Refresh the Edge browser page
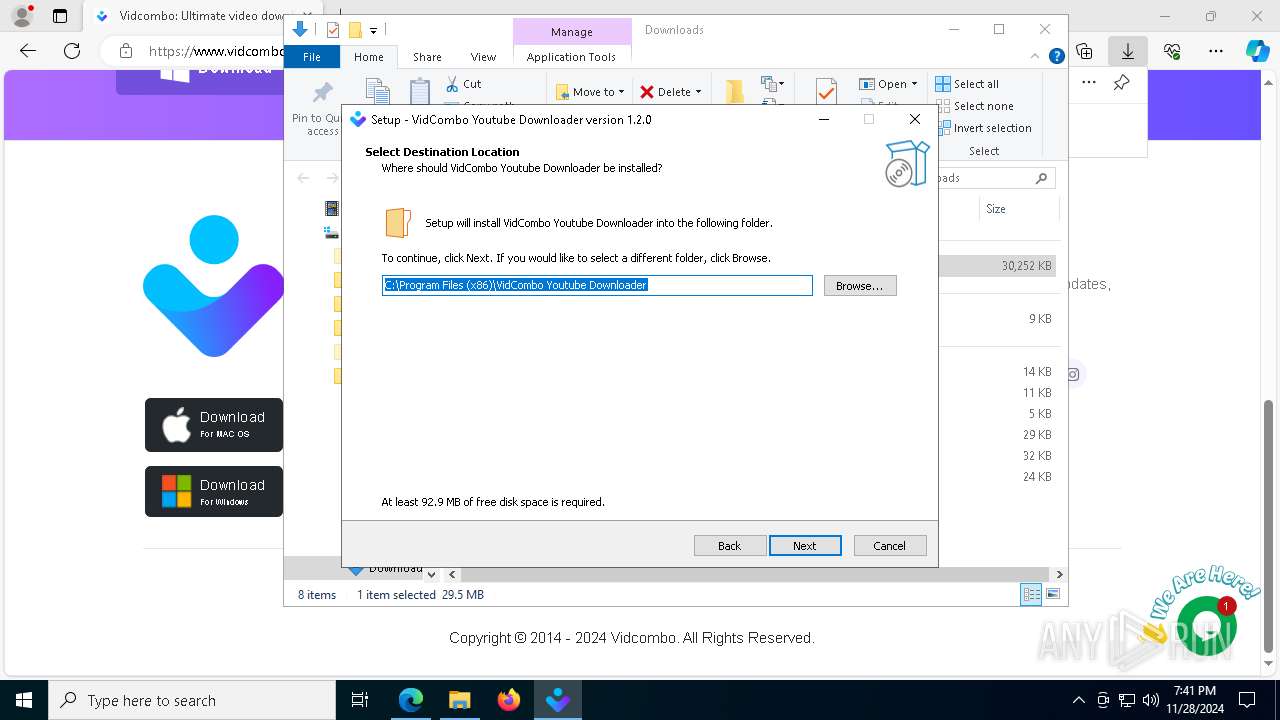1280x720 pixels. (71, 50)
